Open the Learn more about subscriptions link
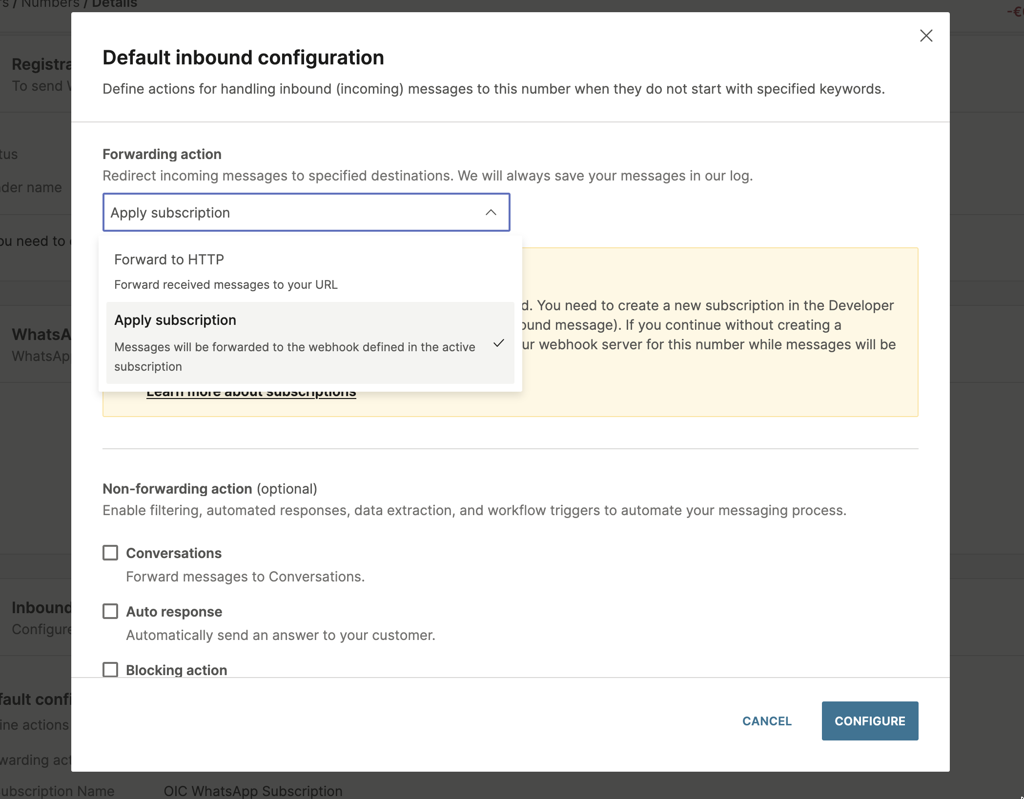This screenshot has width=1024, height=799. coord(251,392)
